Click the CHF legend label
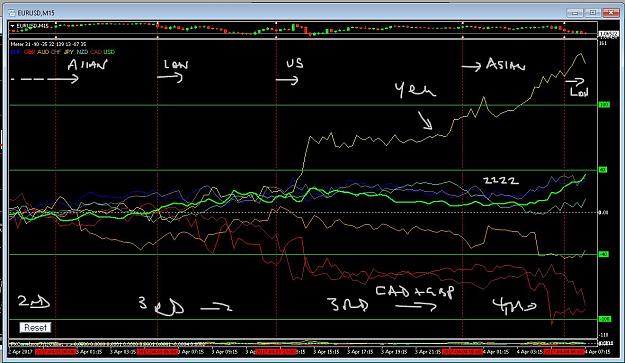This screenshot has width=625, height=363. pos(56,52)
